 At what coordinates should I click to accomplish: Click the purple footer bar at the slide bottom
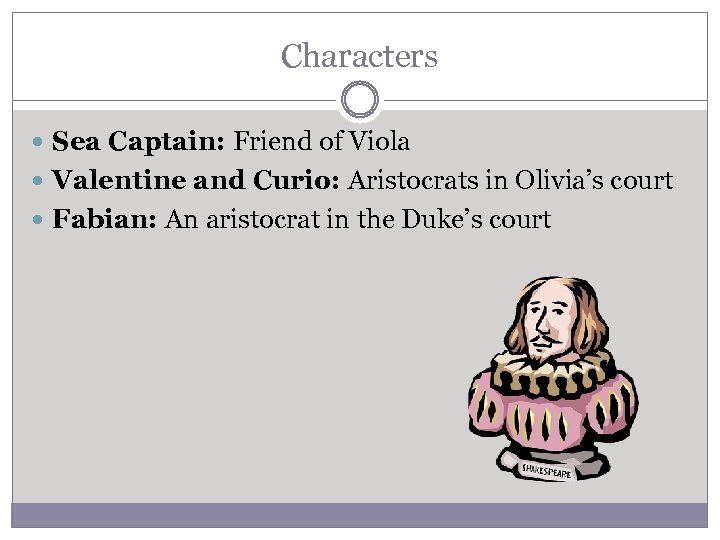click(x=359, y=514)
